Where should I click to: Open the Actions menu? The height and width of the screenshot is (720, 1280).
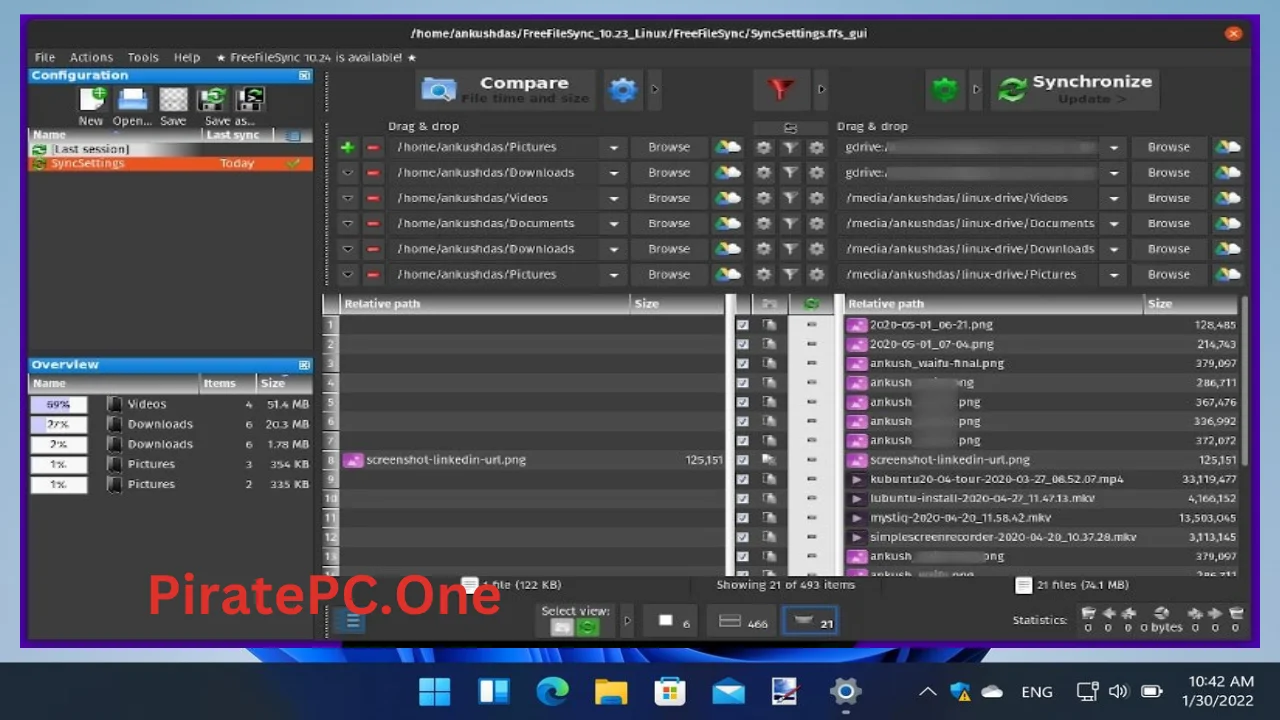click(91, 57)
